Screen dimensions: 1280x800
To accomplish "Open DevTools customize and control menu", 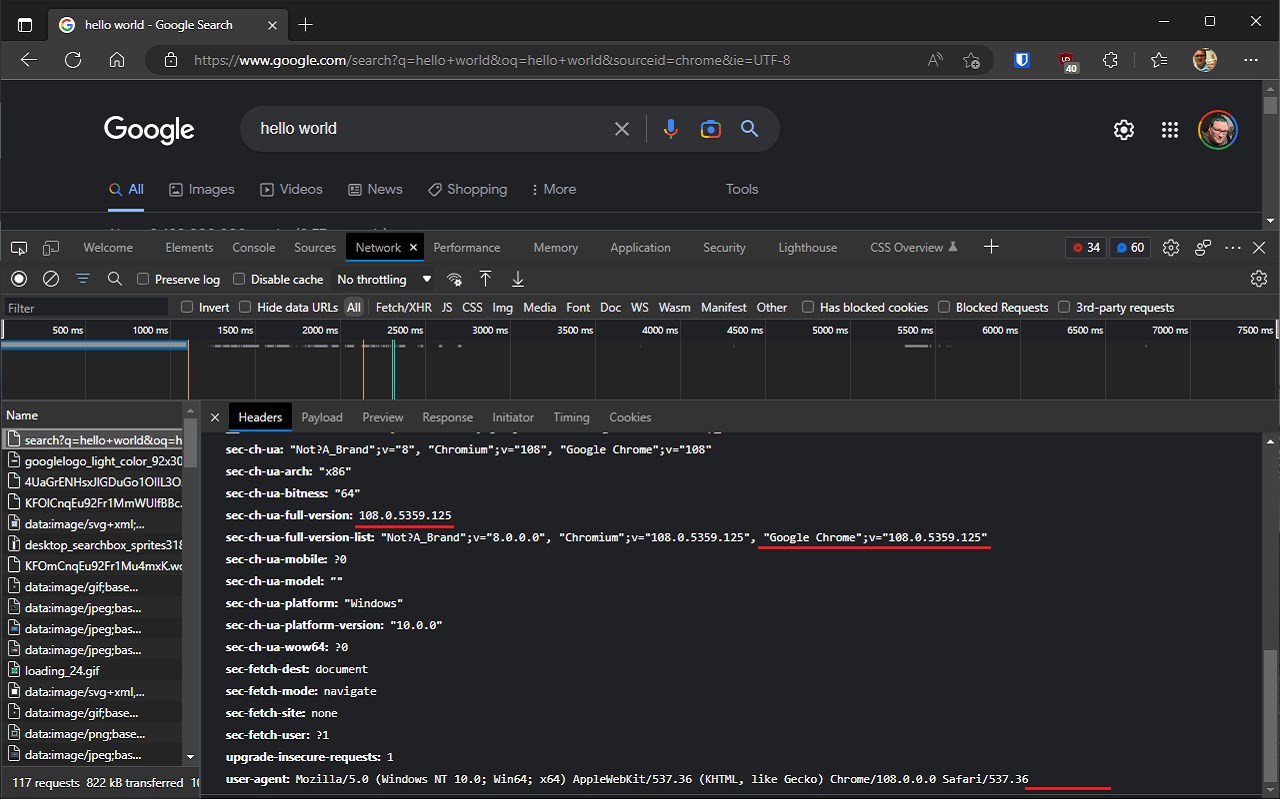I will point(1233,248).
